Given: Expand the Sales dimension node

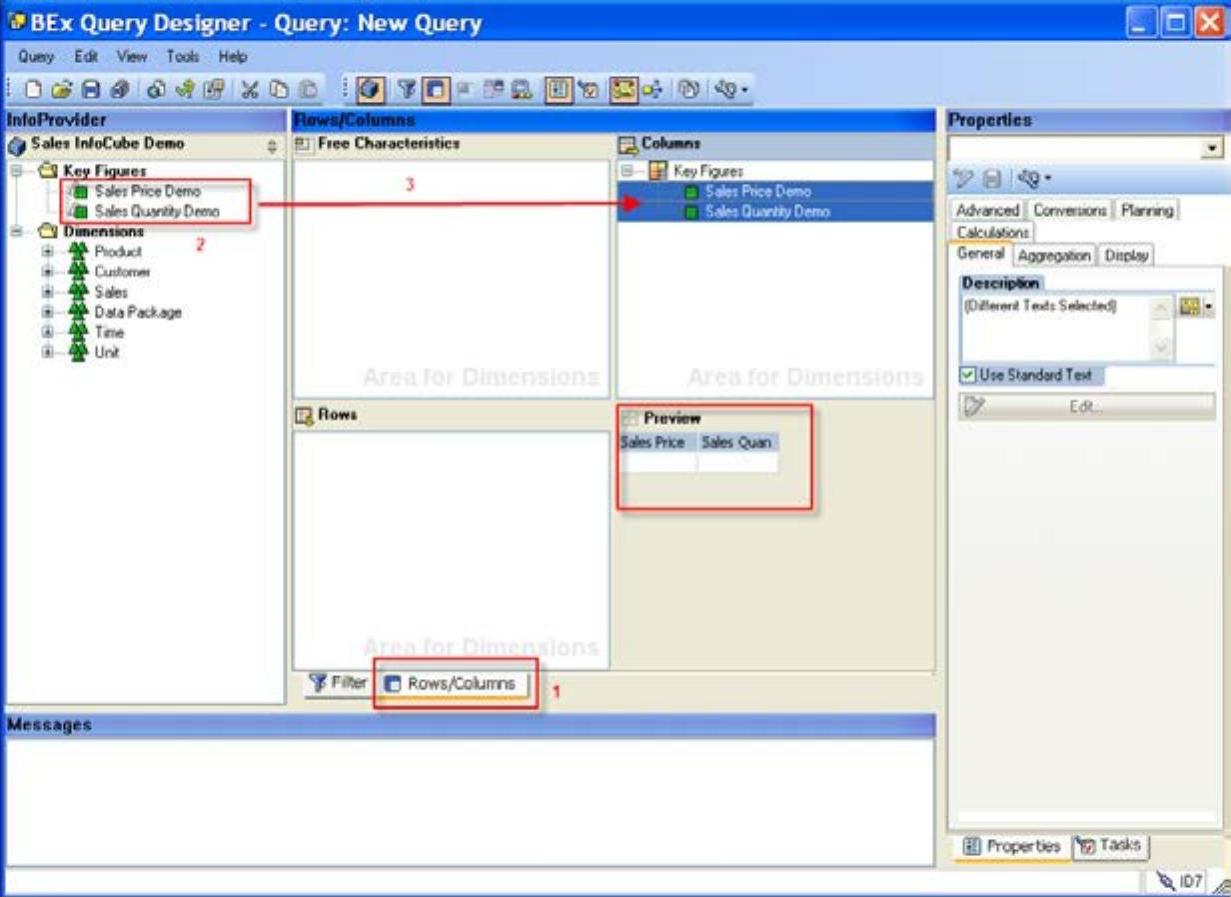Looking at the screenshot, I should click(x=48, y=292).
